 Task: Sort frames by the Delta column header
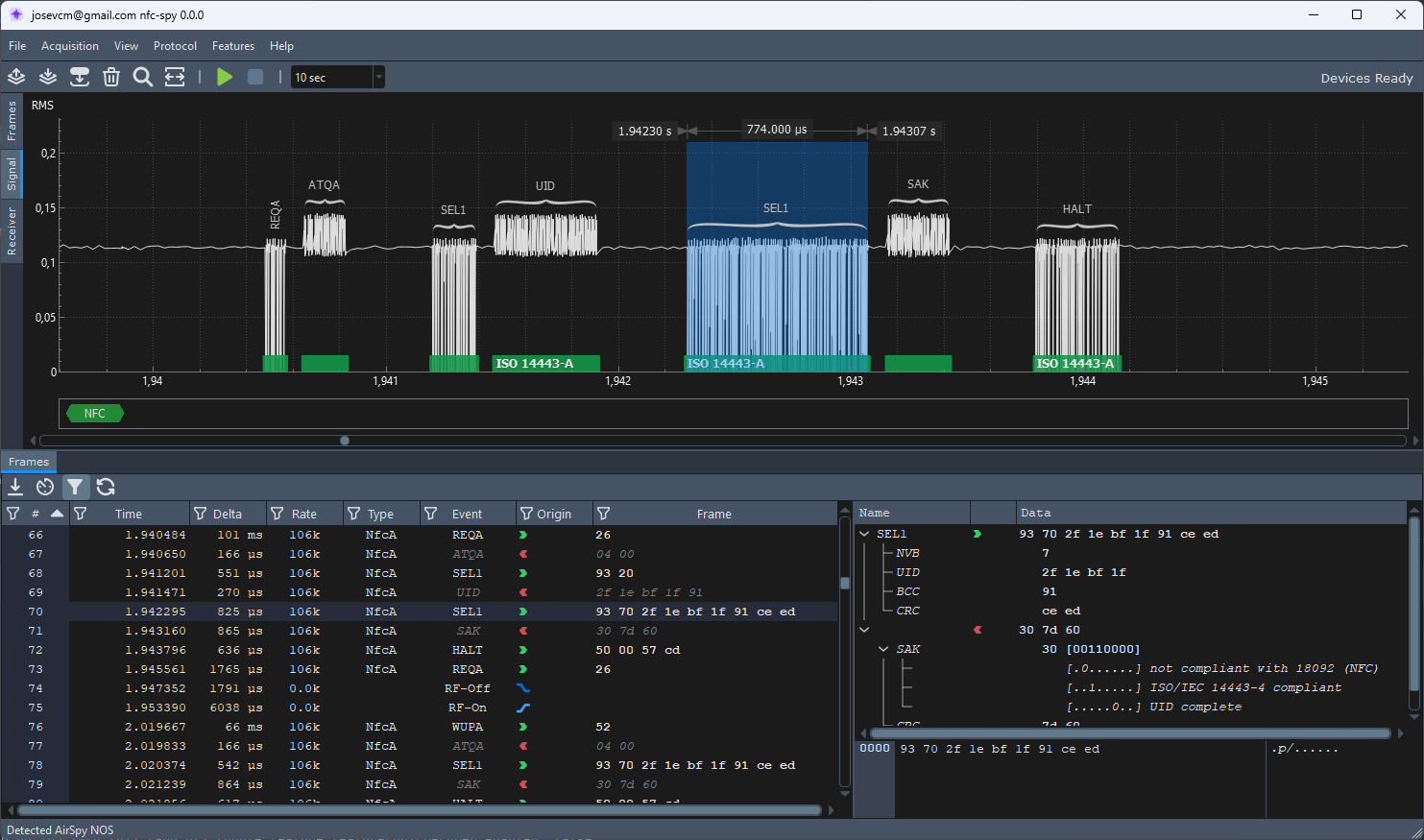[x=228, y=514]
